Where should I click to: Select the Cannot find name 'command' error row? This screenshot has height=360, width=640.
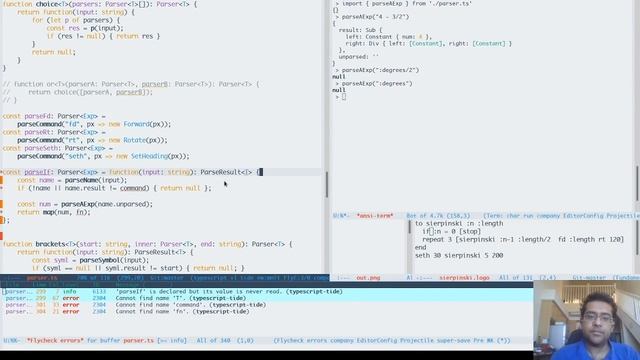(267, 305)
